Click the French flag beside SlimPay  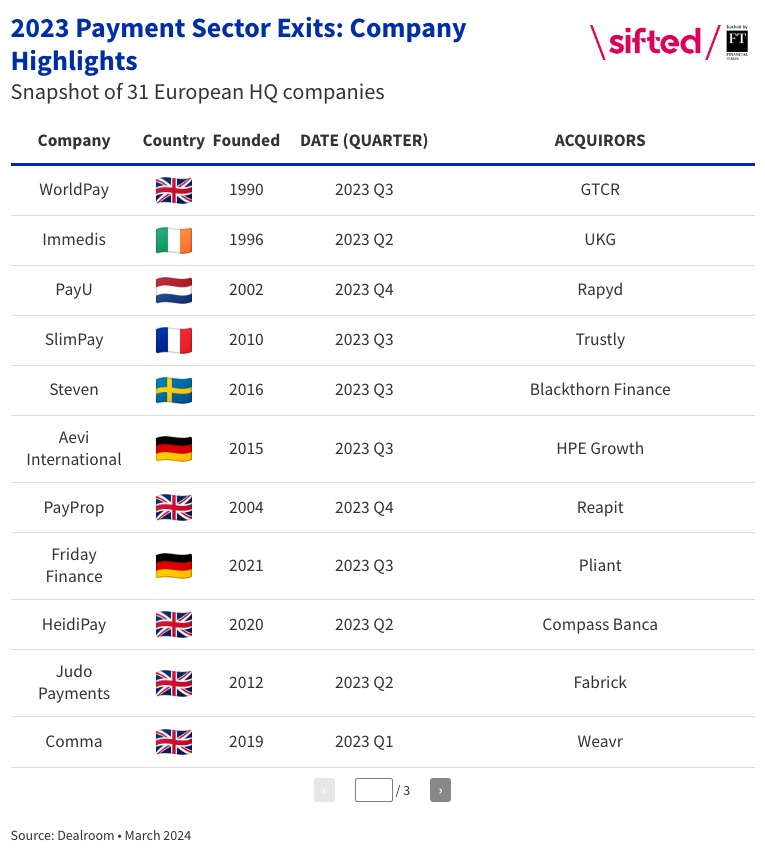pos(173,339)
